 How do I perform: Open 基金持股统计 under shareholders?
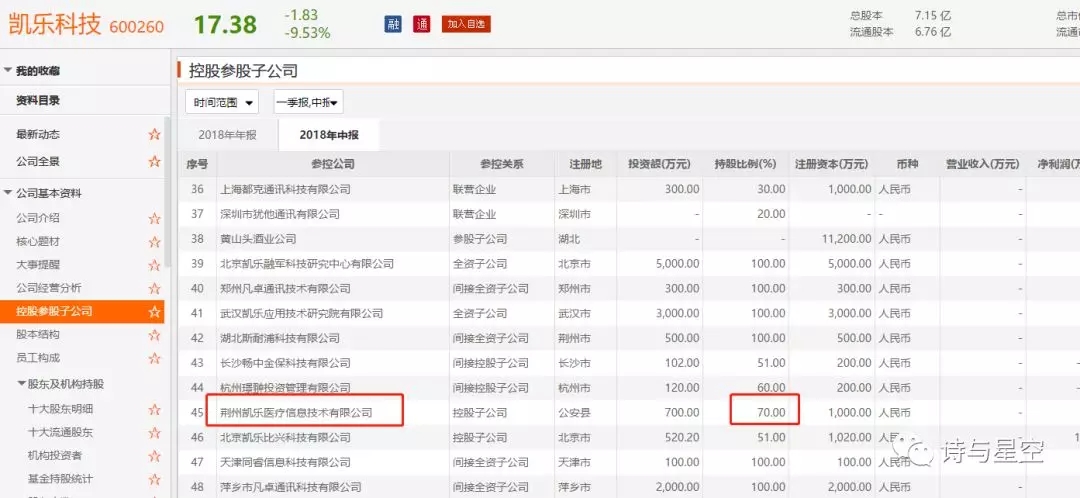(61, 479)
